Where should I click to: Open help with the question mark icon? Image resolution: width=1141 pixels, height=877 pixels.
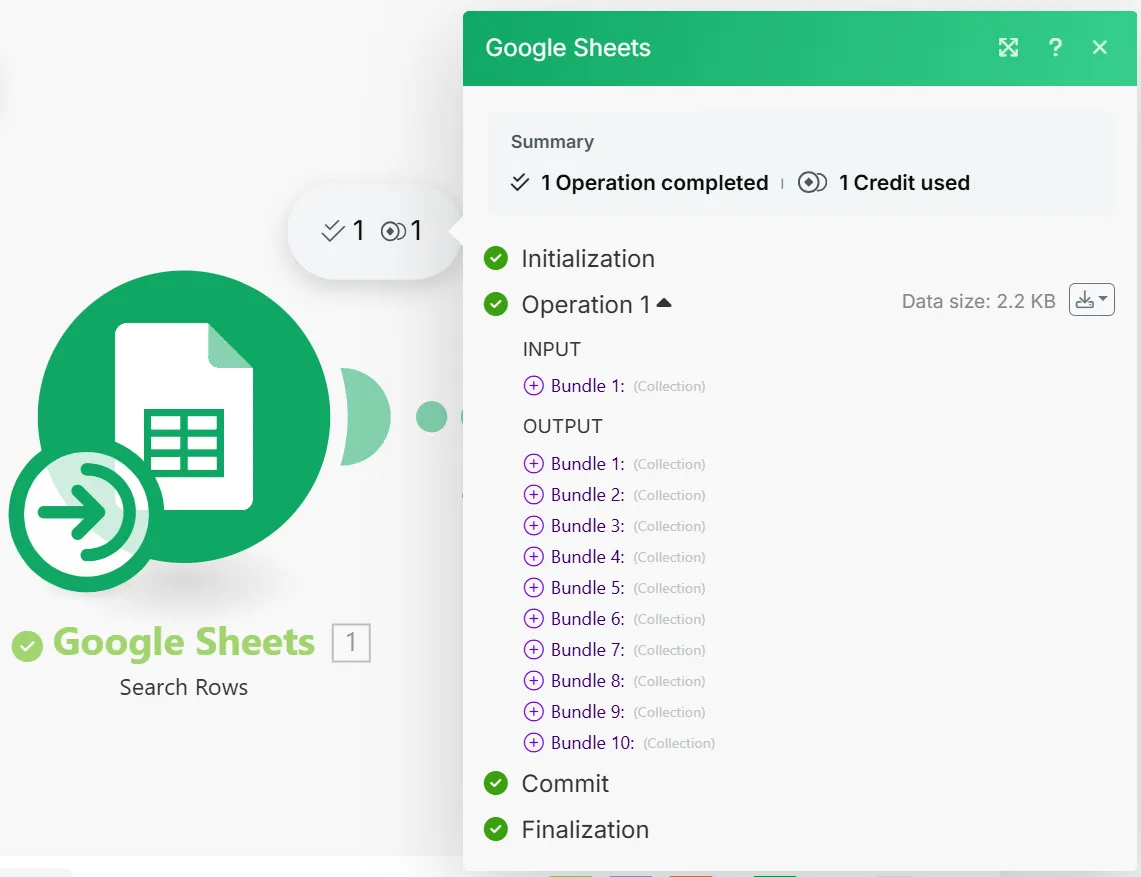(x=1055, y=48)
